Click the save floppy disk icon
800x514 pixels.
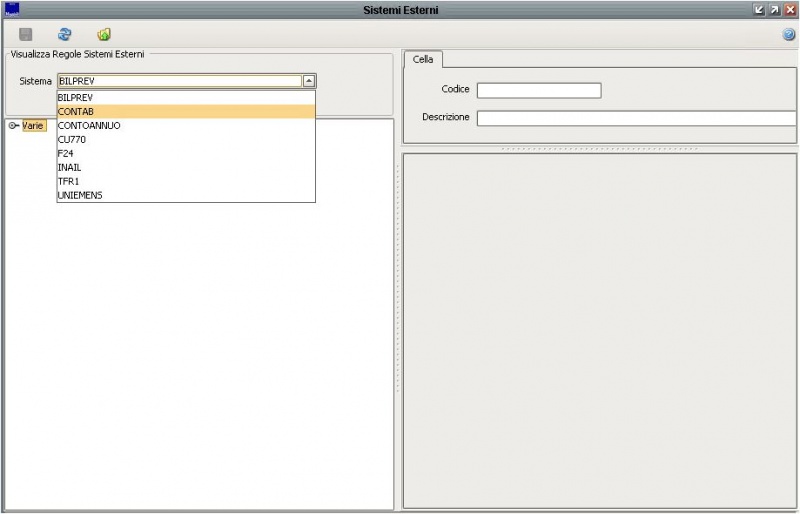coord(26,35)
